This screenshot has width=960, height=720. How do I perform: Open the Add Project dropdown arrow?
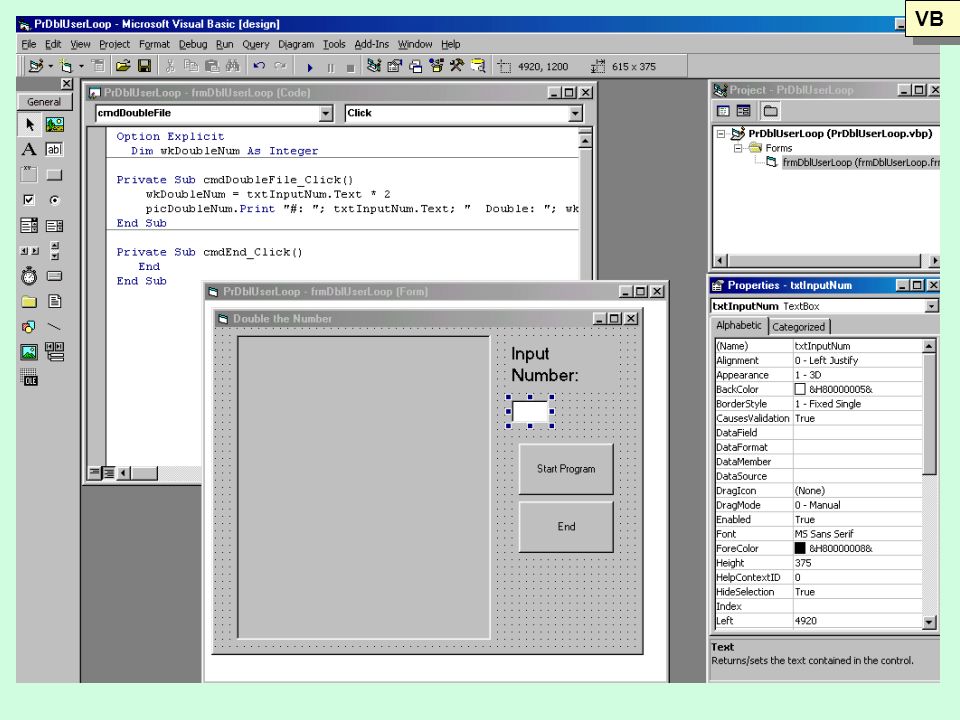point(50,66)
